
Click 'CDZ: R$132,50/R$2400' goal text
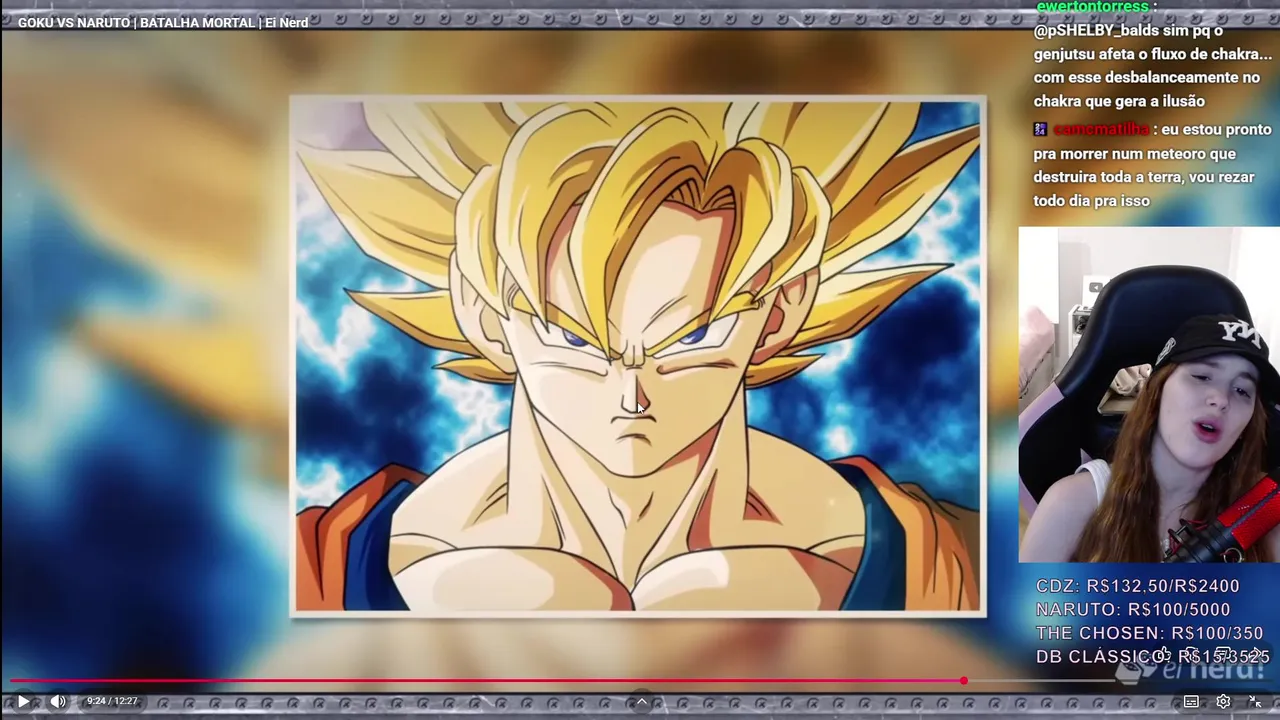[x=1137, y=586]
